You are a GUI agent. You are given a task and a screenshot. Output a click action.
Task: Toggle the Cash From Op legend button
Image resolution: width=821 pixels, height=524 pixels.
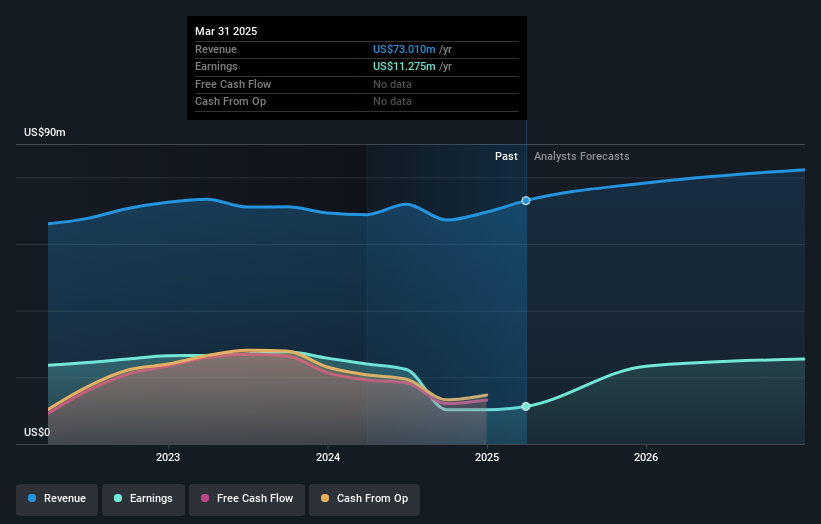(364, 499)
